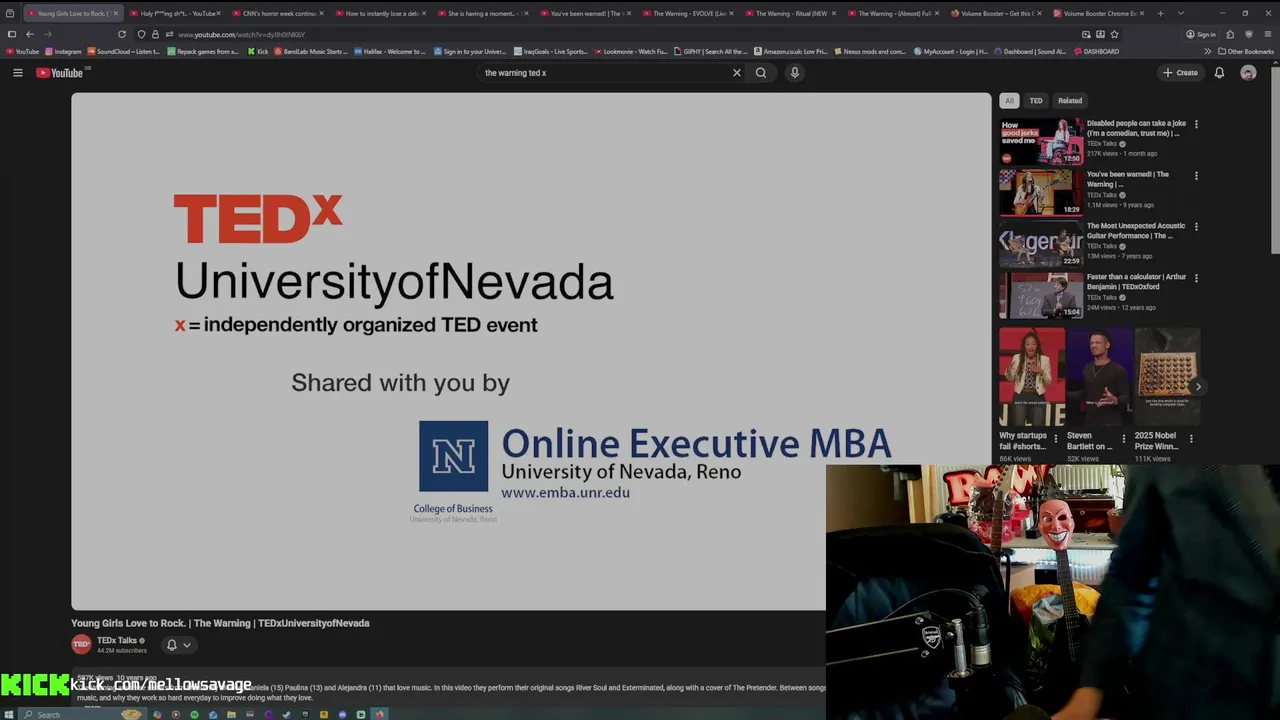Select the All filter chip
Image resolution: width=1280 pixels, height=720 pixels.
coord(1009,101)
